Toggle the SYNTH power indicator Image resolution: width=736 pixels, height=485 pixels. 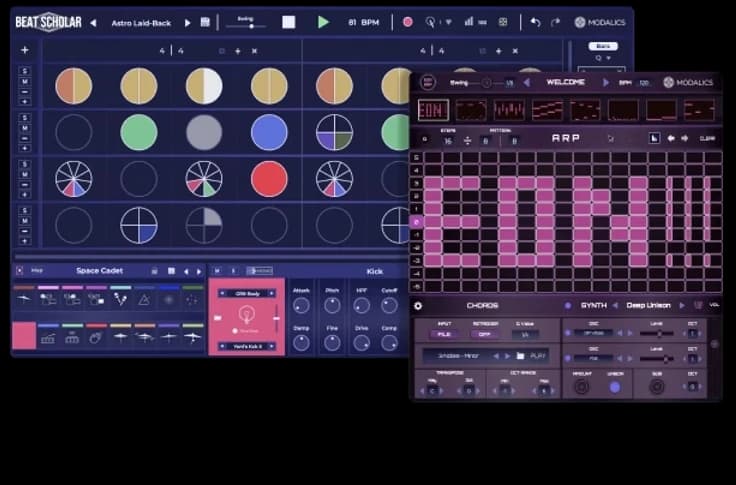click(x=567, y=306)
